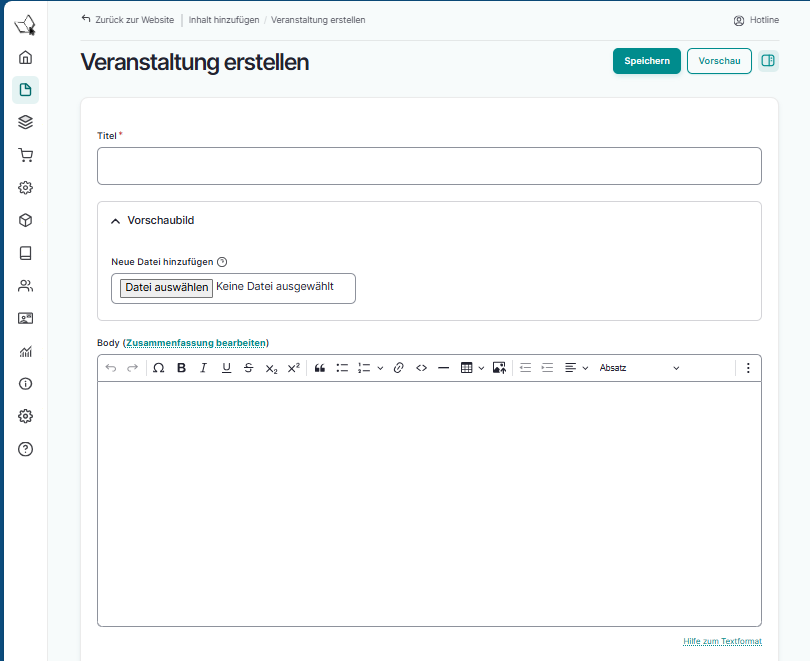Click the Speichern button

coord(647,61)
